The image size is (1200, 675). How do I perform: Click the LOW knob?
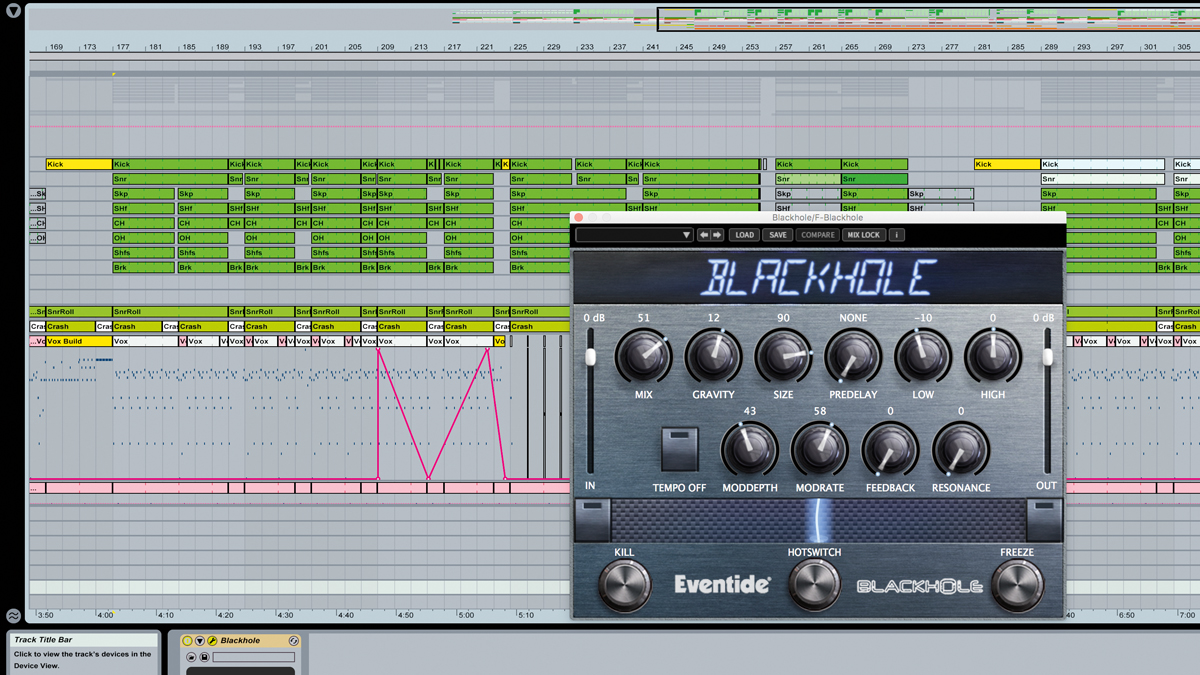923,356
